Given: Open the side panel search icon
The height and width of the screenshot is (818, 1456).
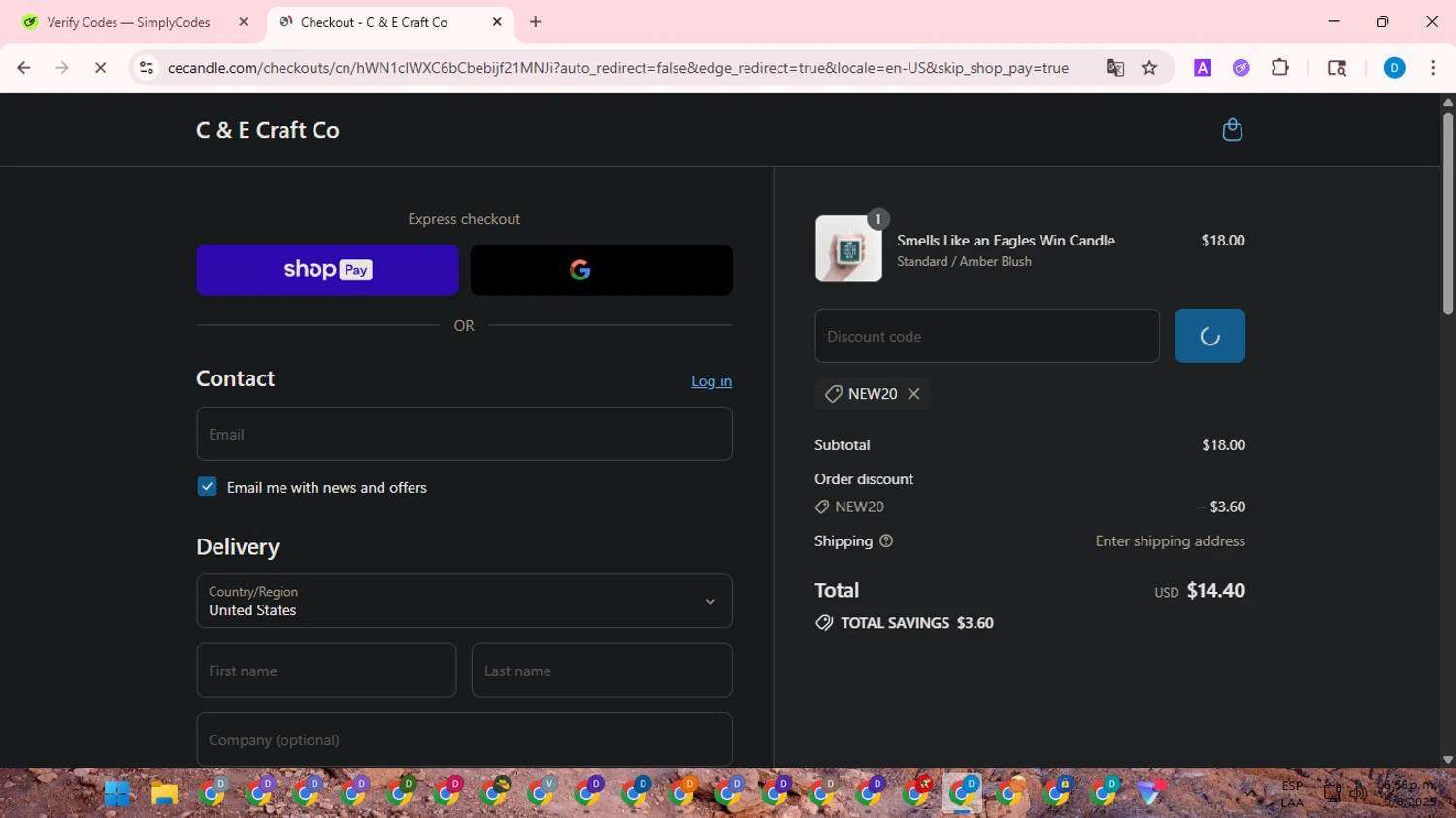Looking at the screenshot, I should [x=1337, y=68].
